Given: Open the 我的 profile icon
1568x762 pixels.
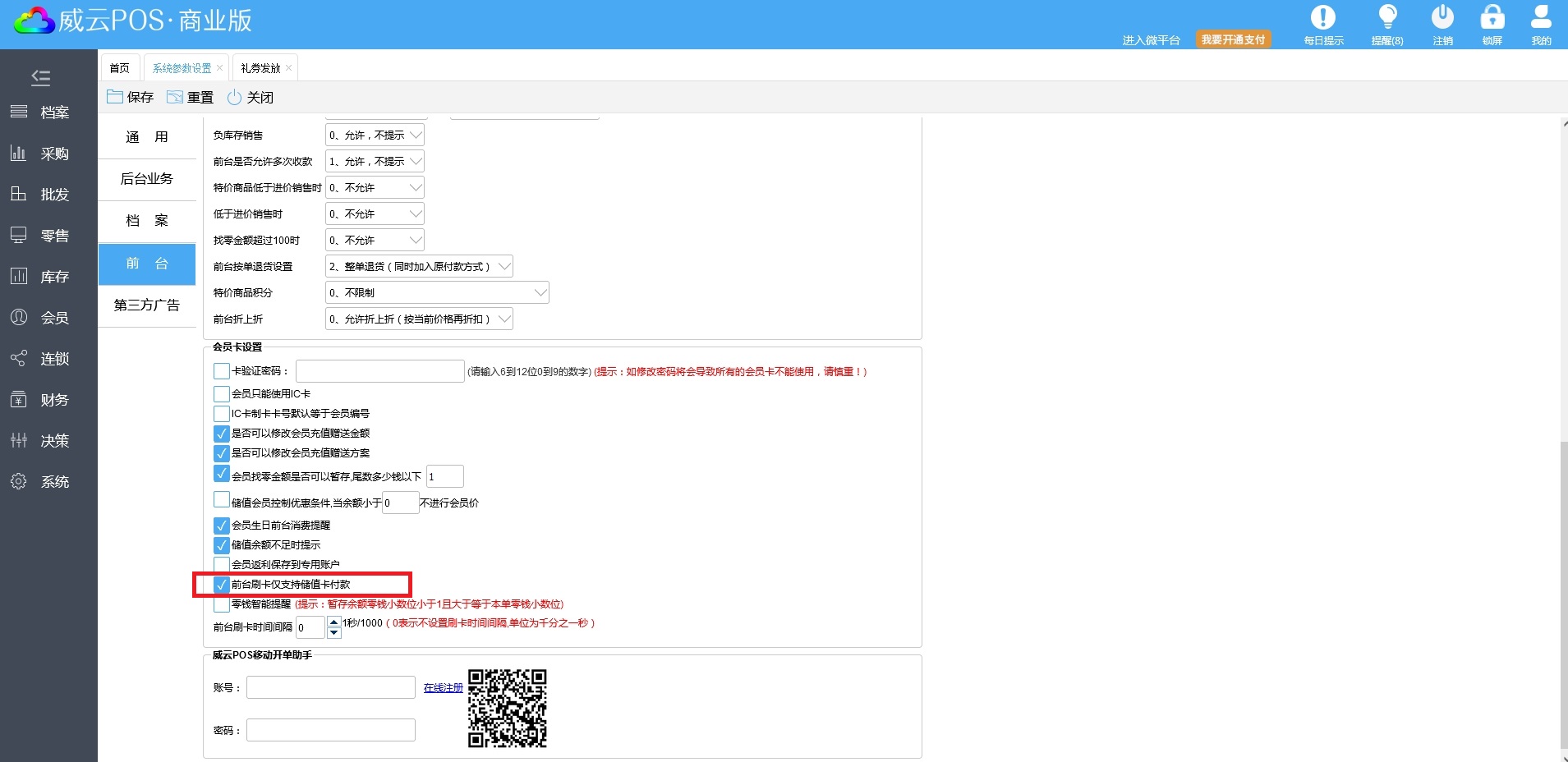Looking at the screenshot, I should click(x=1541, y=18).
